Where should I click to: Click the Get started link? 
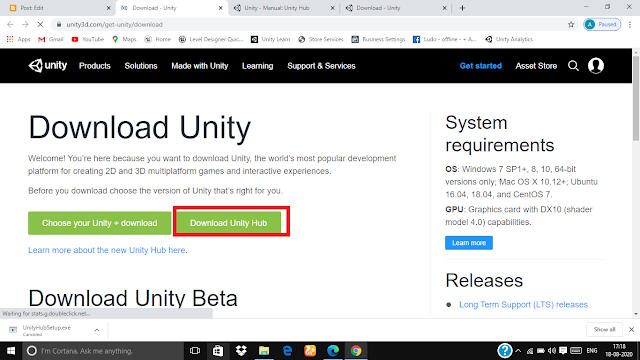point(480,66)
